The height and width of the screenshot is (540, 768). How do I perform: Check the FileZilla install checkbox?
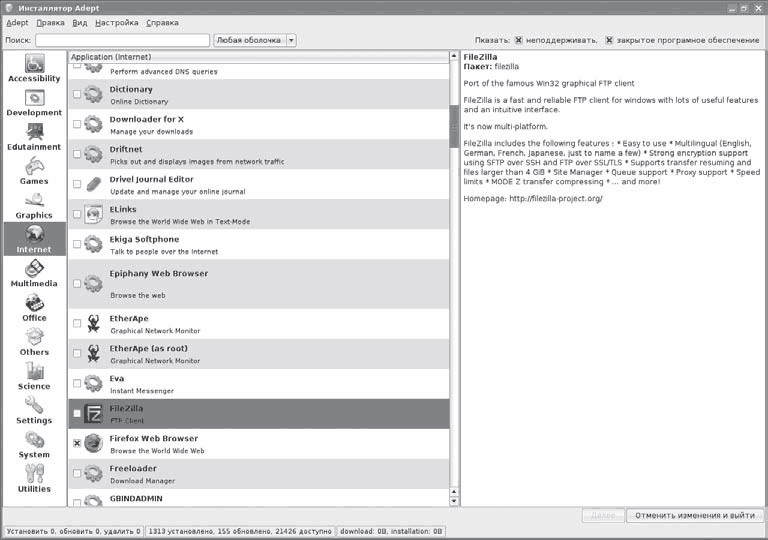click(x=77, y=413)
